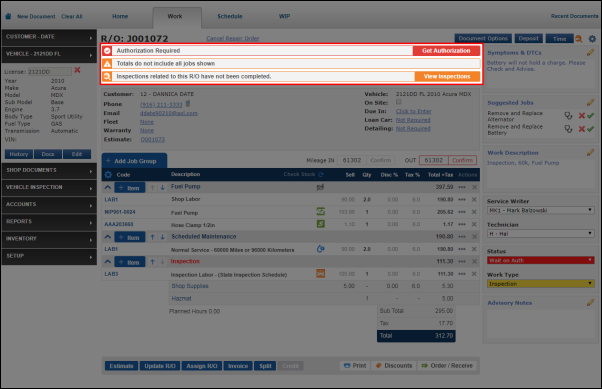Click the home icon beside New Document
This screenshot has height=389, width=602.
8,16
